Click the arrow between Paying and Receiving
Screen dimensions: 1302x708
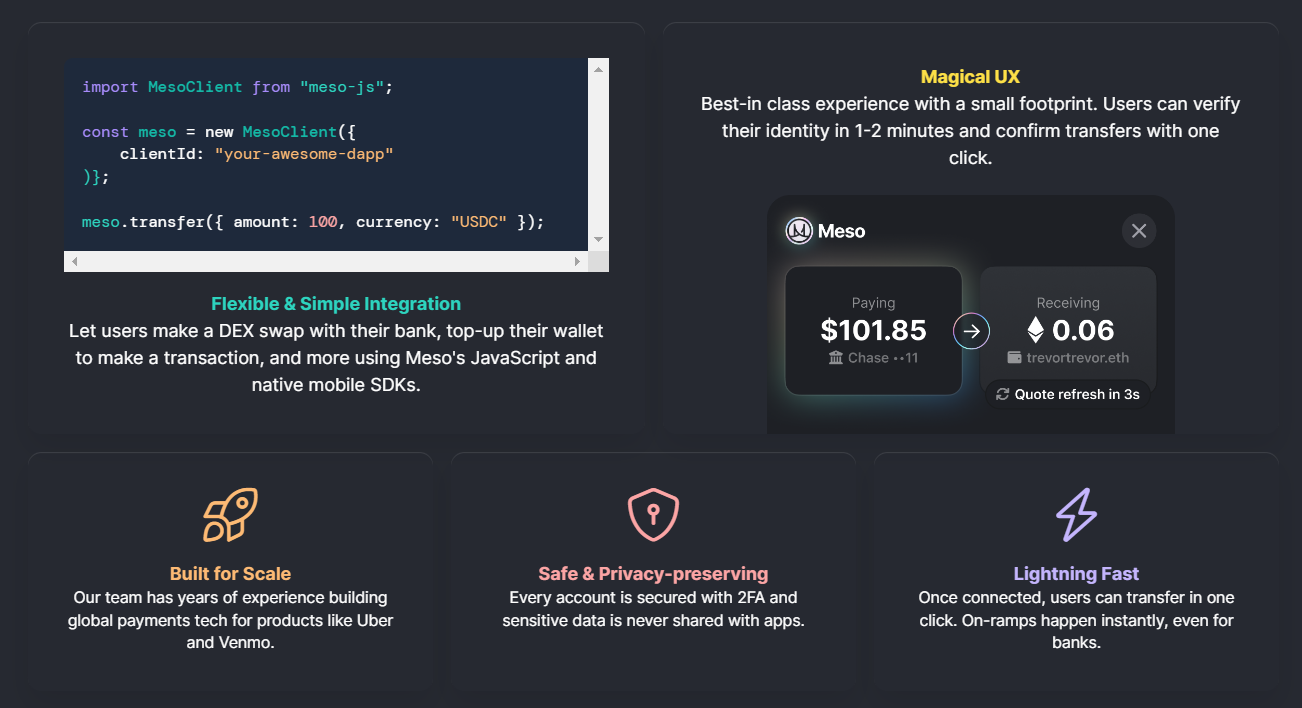coord(971,331)
